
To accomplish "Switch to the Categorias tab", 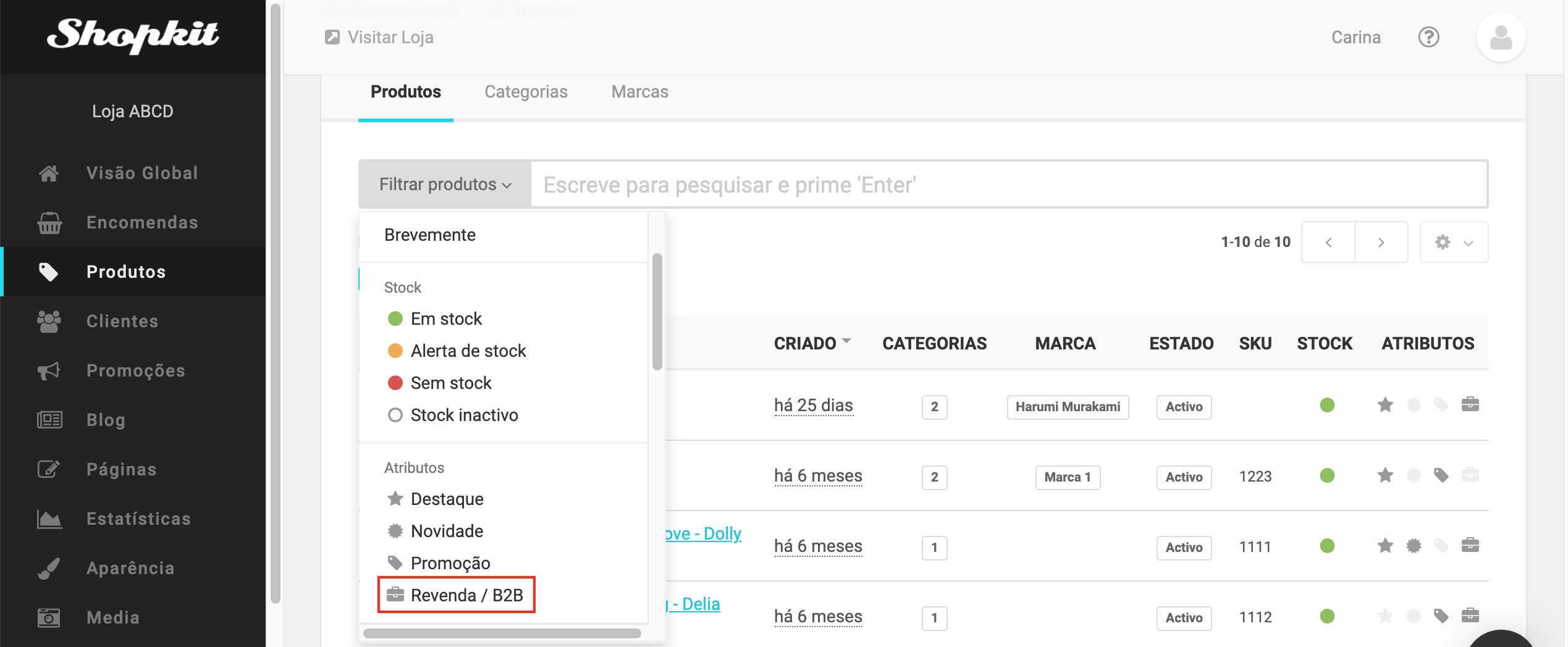I will [525, 92].
